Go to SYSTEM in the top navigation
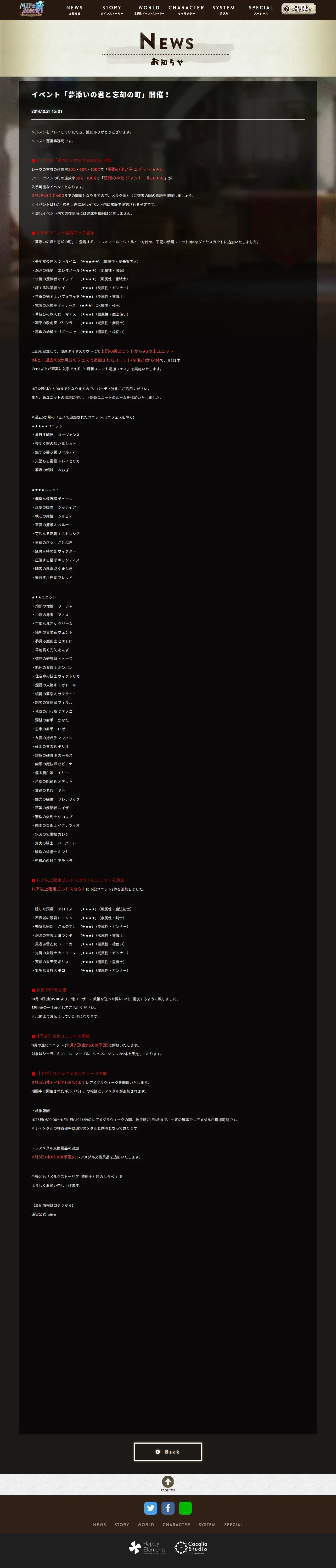336x1568 pixels. [x=223, y=10]
